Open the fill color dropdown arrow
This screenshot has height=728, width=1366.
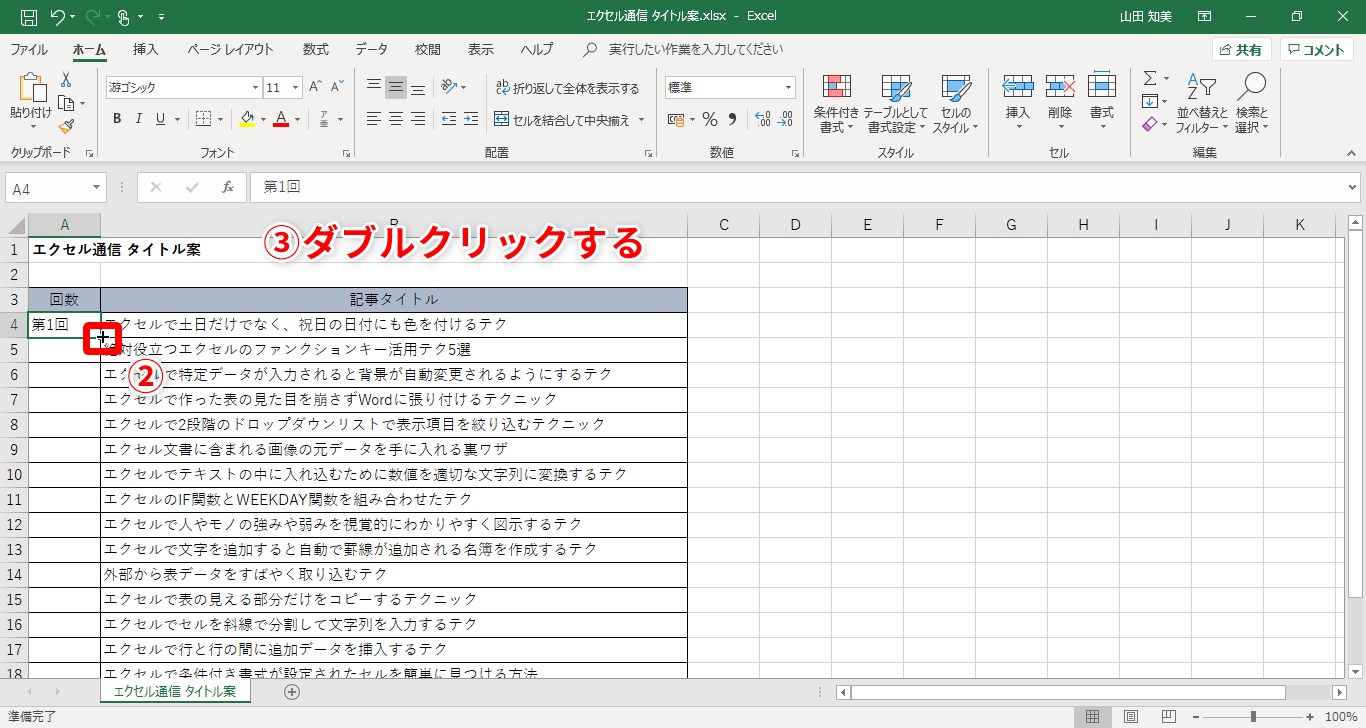click(x=263, y=120)
